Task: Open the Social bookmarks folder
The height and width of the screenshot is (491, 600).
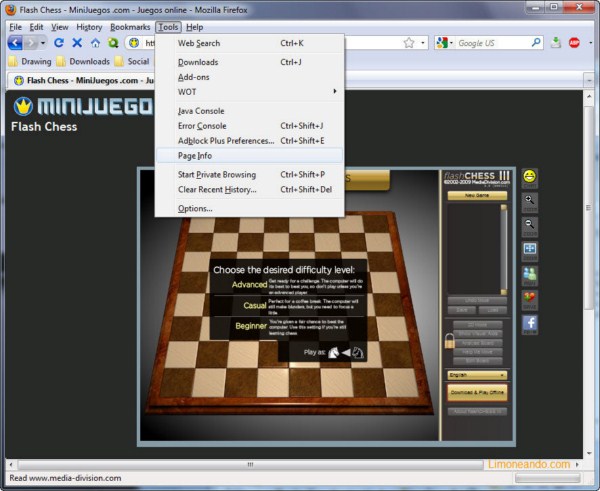Action: click(x=132, y=61)
